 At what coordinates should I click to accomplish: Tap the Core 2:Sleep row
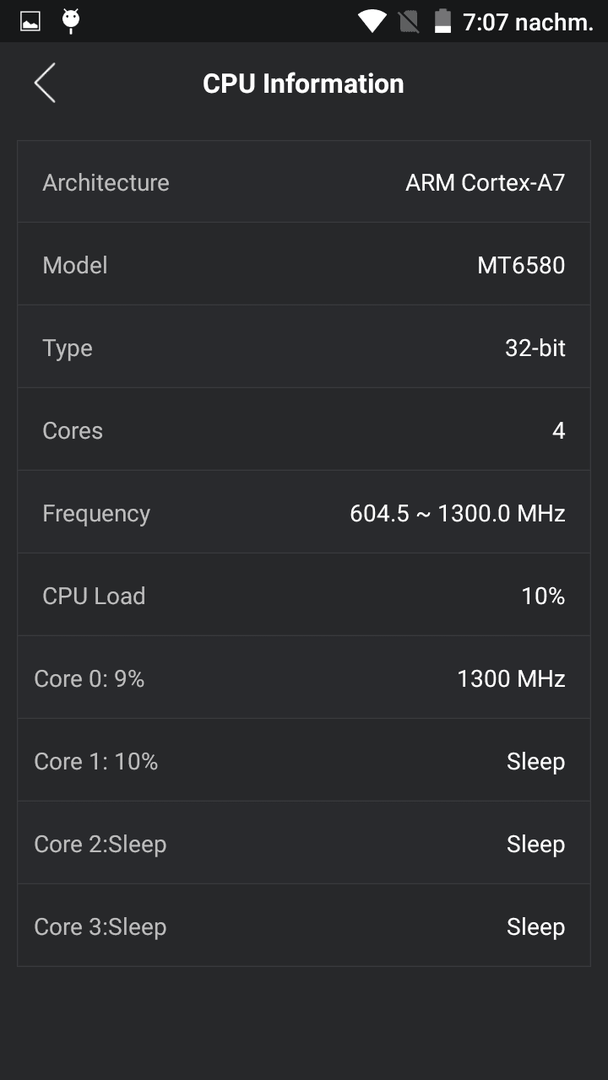[x=304, y=843]
